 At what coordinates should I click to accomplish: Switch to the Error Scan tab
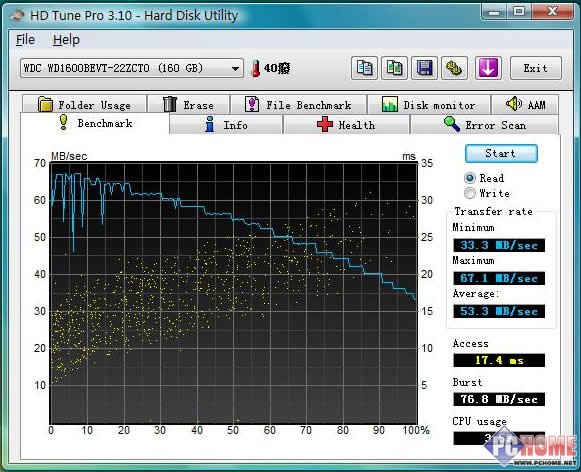click(x=484, y=125)
